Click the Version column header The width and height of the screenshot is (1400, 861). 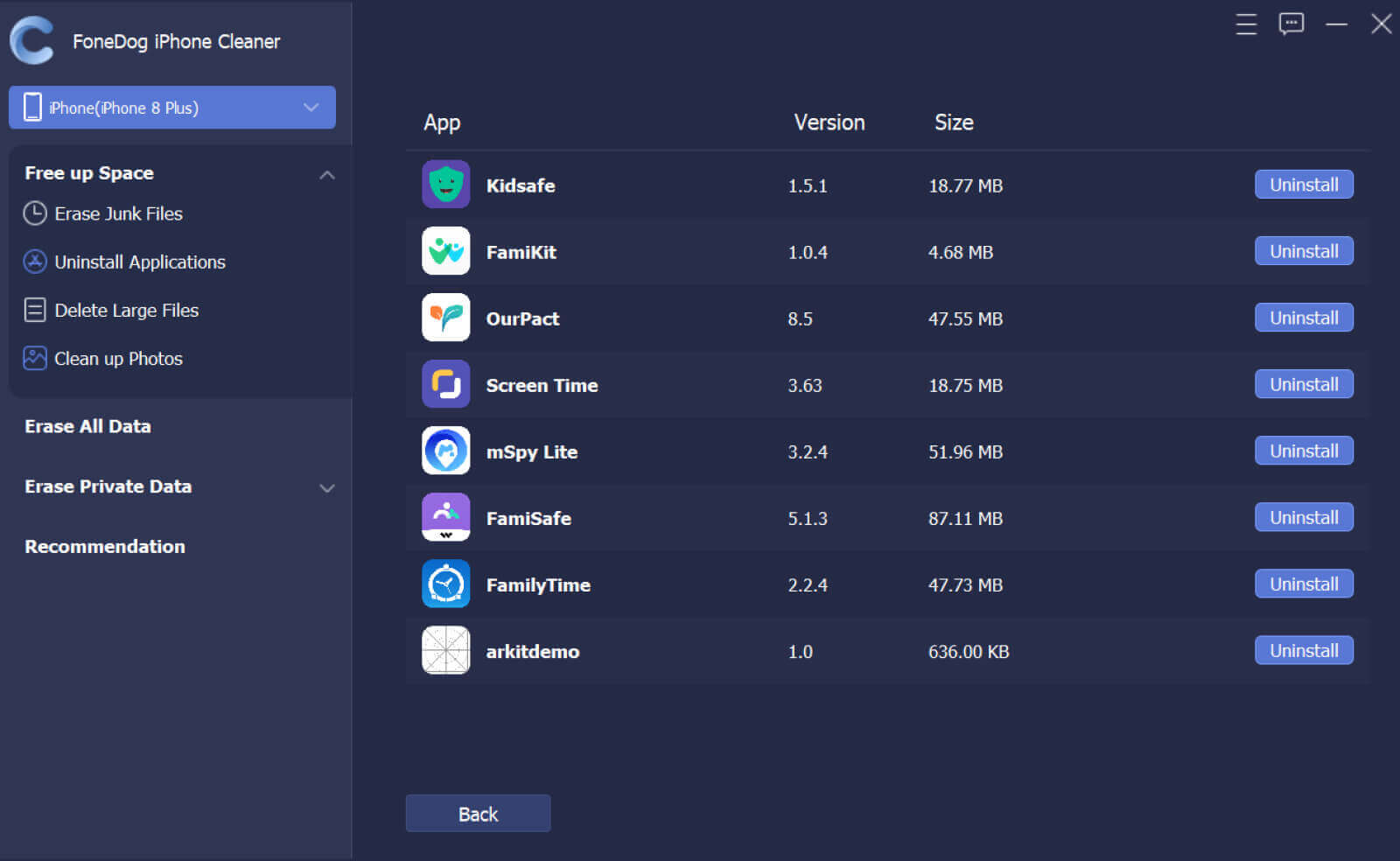click(x=829, y=122)
